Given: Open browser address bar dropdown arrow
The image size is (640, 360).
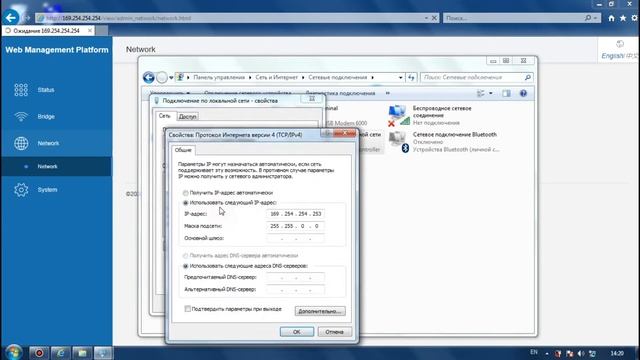Looking at the screenshot, I should click(426, 18).
